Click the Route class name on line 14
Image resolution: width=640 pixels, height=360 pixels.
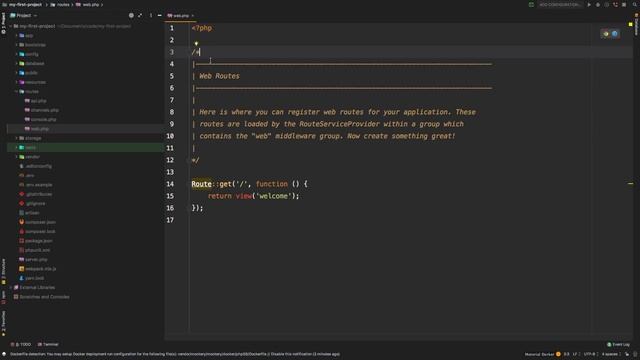(x=202, y=184)
